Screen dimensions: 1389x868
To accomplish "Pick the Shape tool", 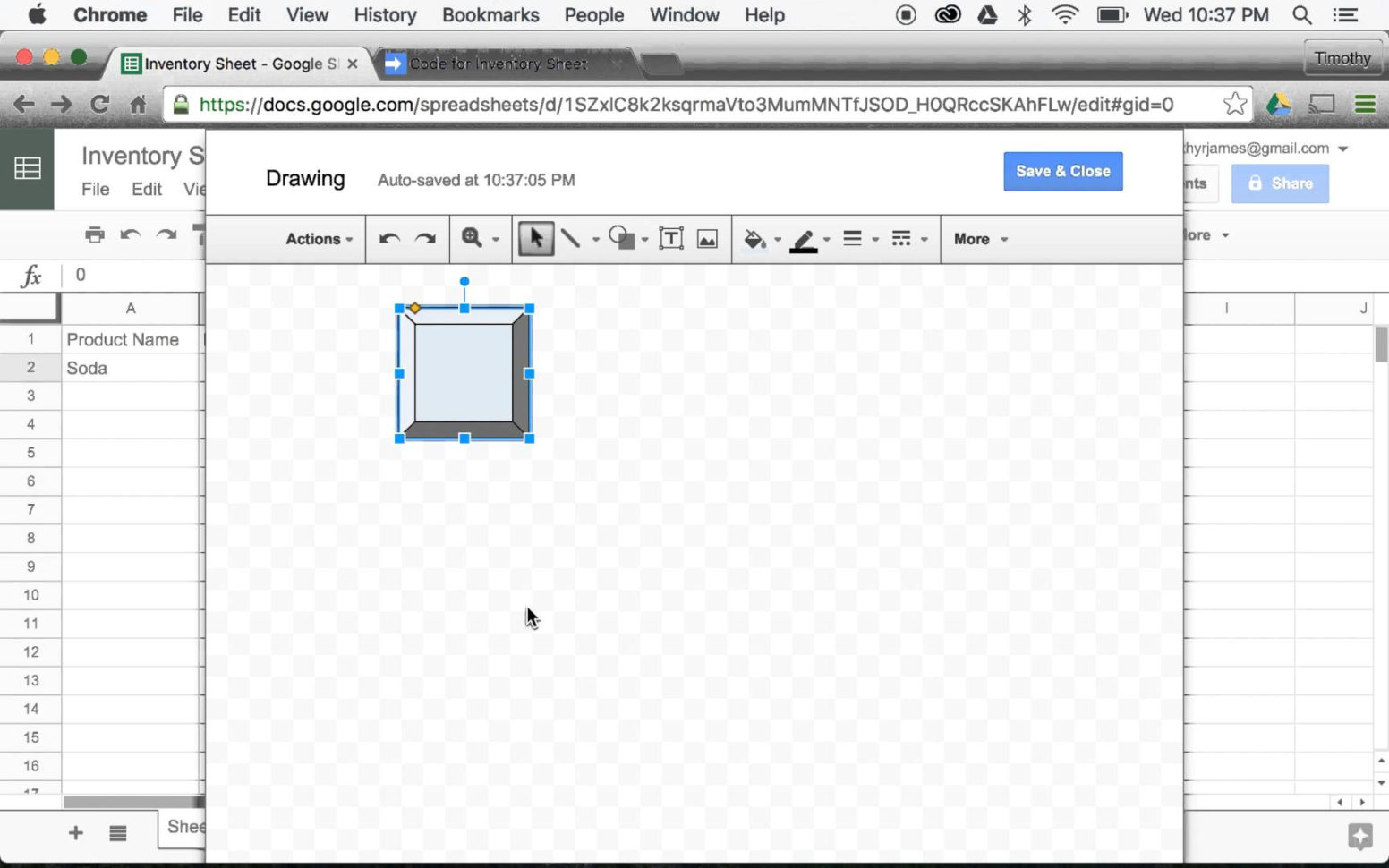I will (623, 238).
